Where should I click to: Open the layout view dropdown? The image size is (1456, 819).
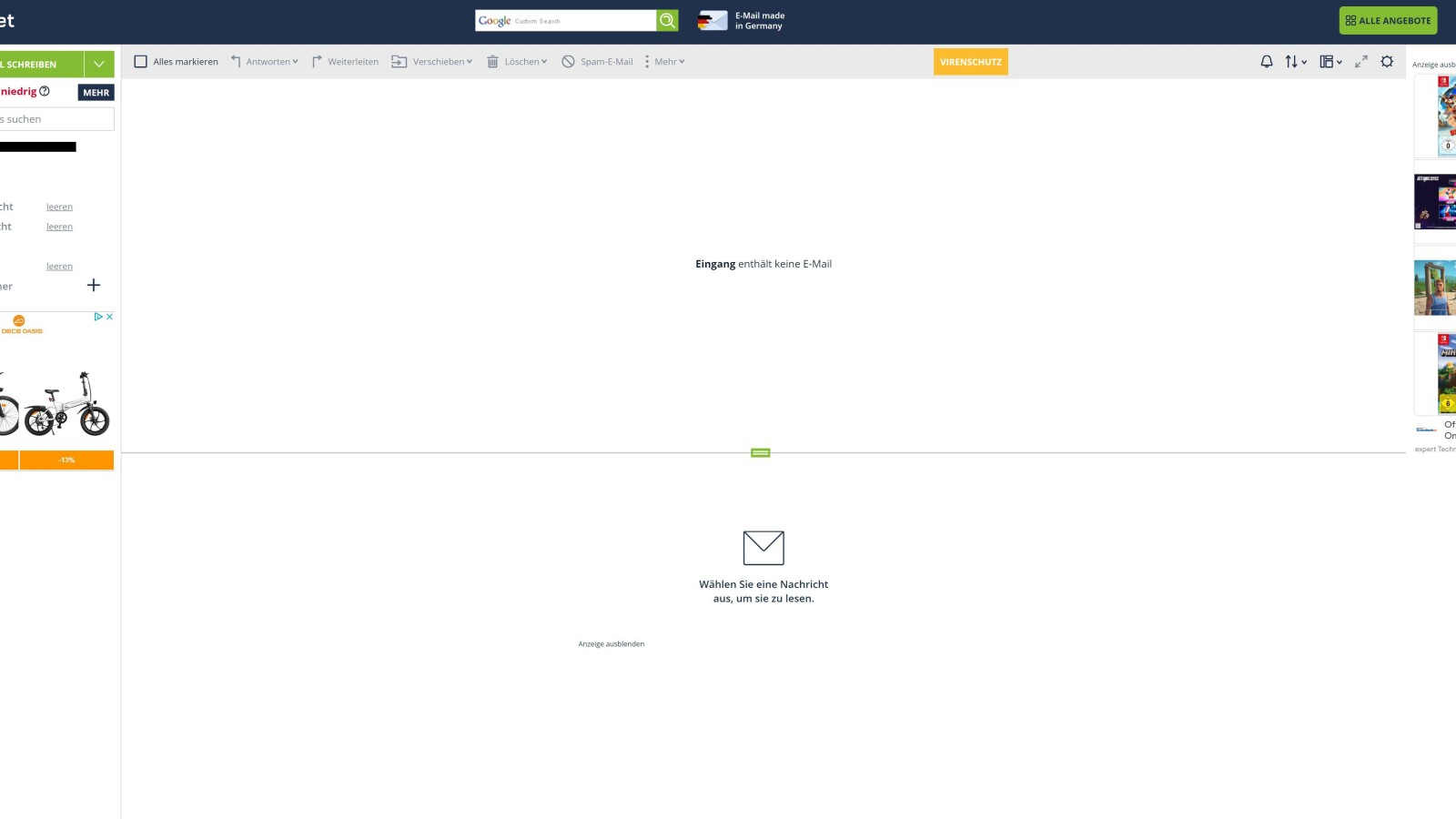1330,62
